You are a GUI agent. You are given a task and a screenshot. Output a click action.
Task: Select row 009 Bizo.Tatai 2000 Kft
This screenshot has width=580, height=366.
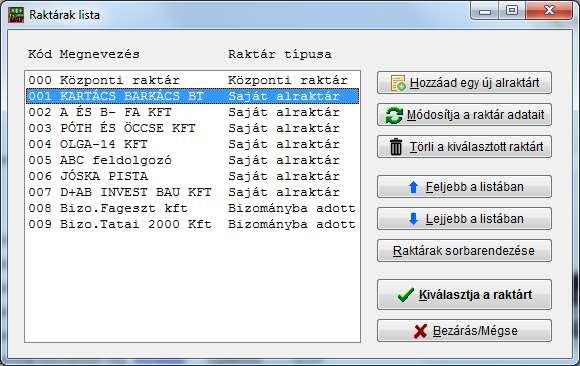tap(192, 224)
